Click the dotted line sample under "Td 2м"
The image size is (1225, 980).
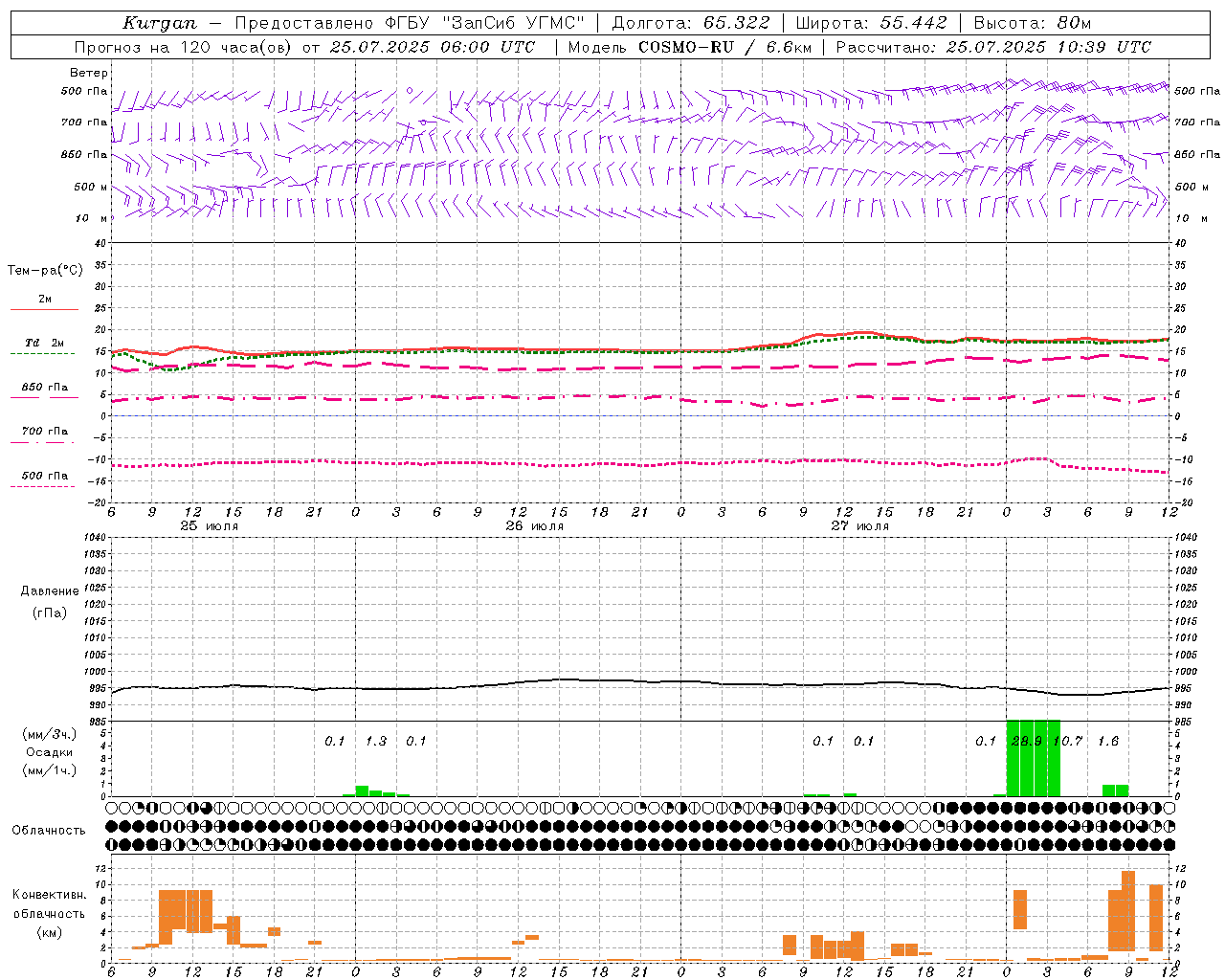(x=44, y=354)
